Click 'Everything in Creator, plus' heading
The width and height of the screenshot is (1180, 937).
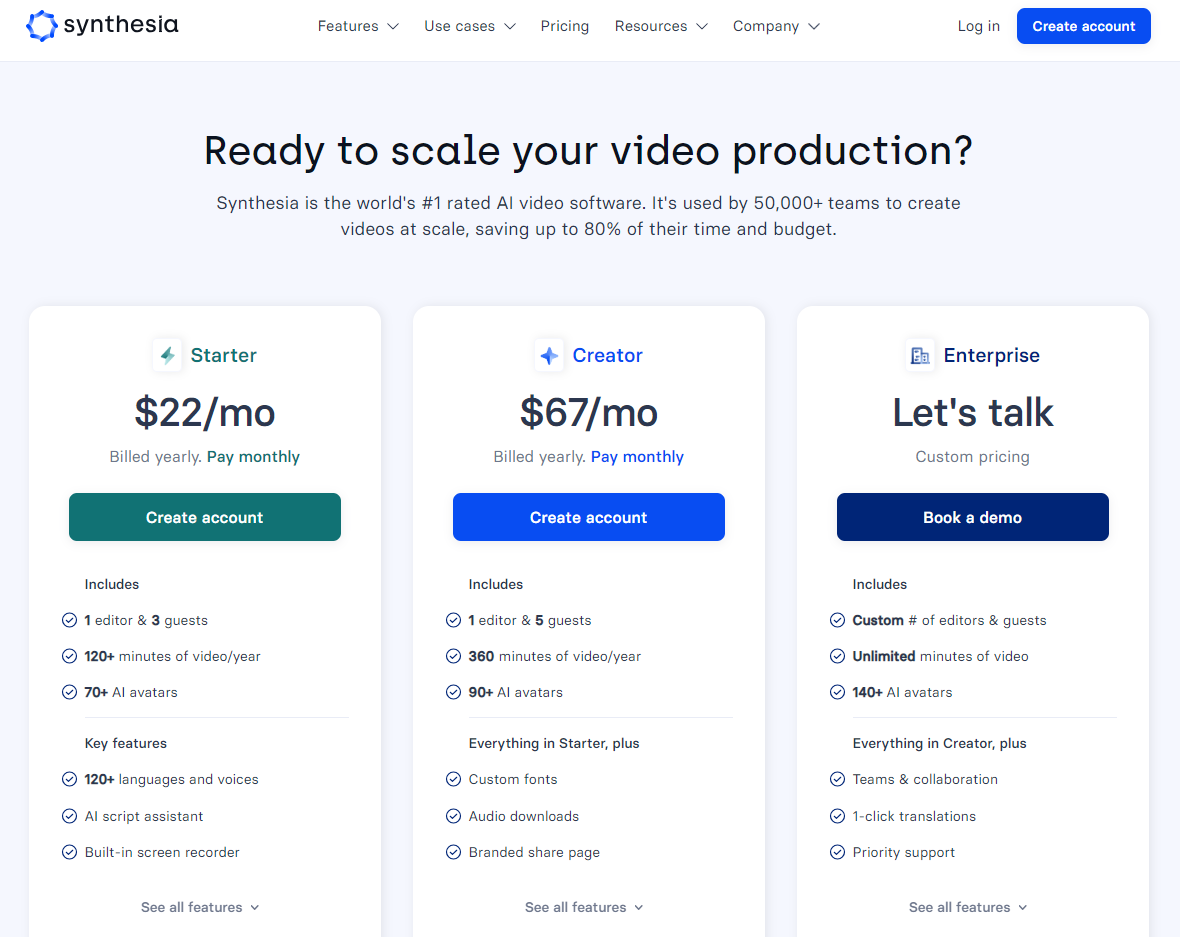(x=939, y=744)
